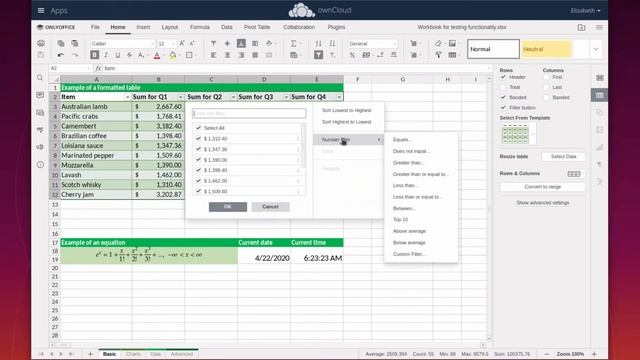Viewport: 640px width, 360px height.
Task: Choose Sort Lowest to Highest
Action: [347, 110]
